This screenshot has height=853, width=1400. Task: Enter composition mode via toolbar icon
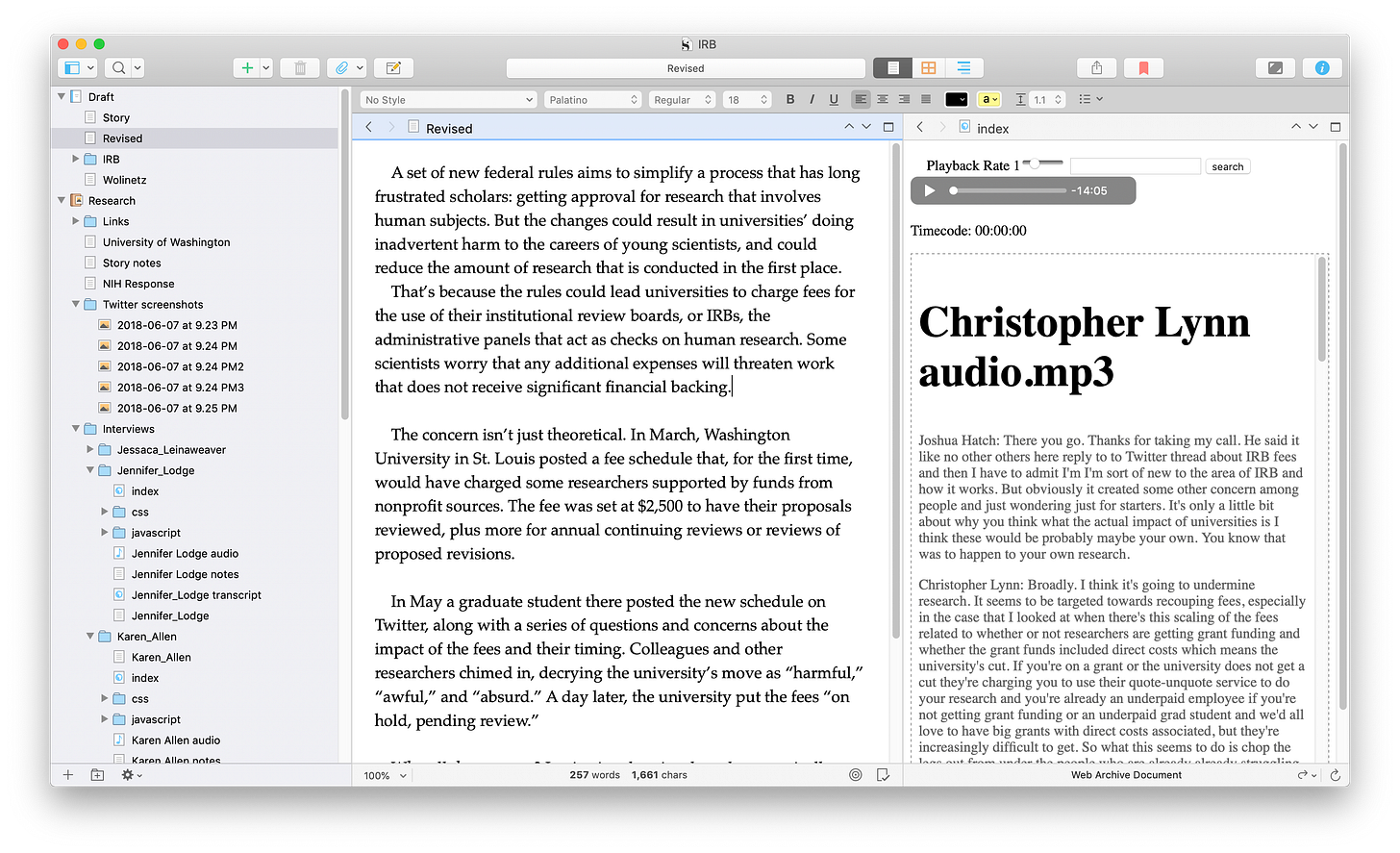click(x=1275, y=68)
